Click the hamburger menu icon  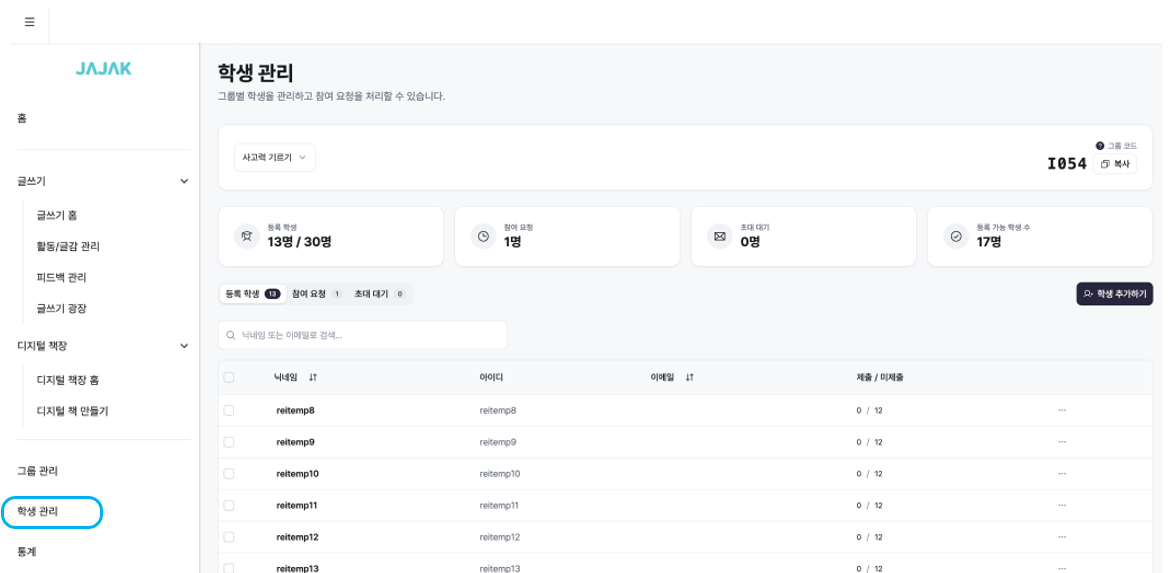coord(29,22)
